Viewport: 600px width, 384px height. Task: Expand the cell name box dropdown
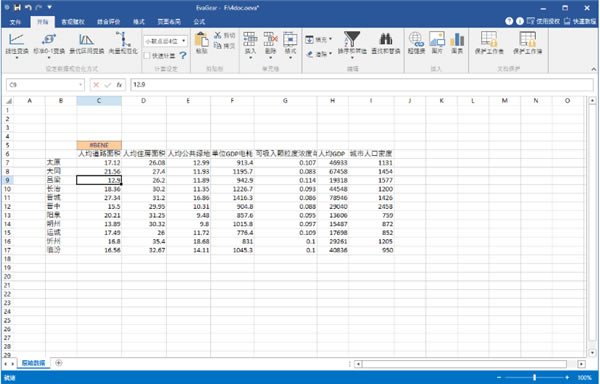pos(80,85)
